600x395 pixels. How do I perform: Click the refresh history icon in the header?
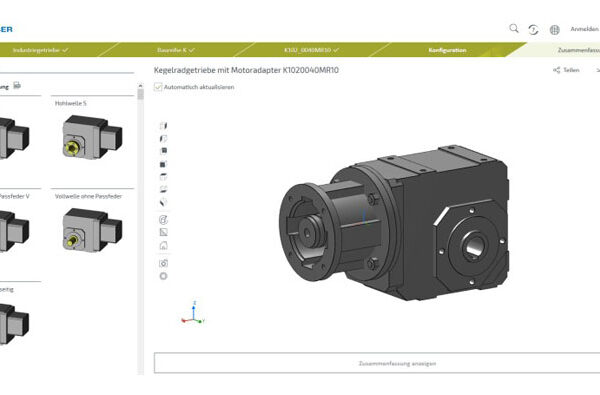[533, 29]
